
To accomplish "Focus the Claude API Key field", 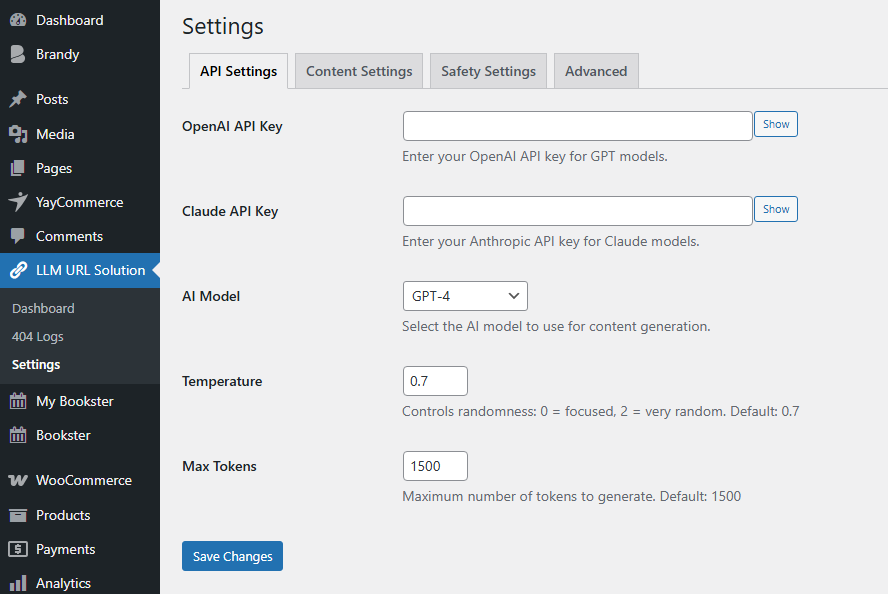I will click(578, 211).
